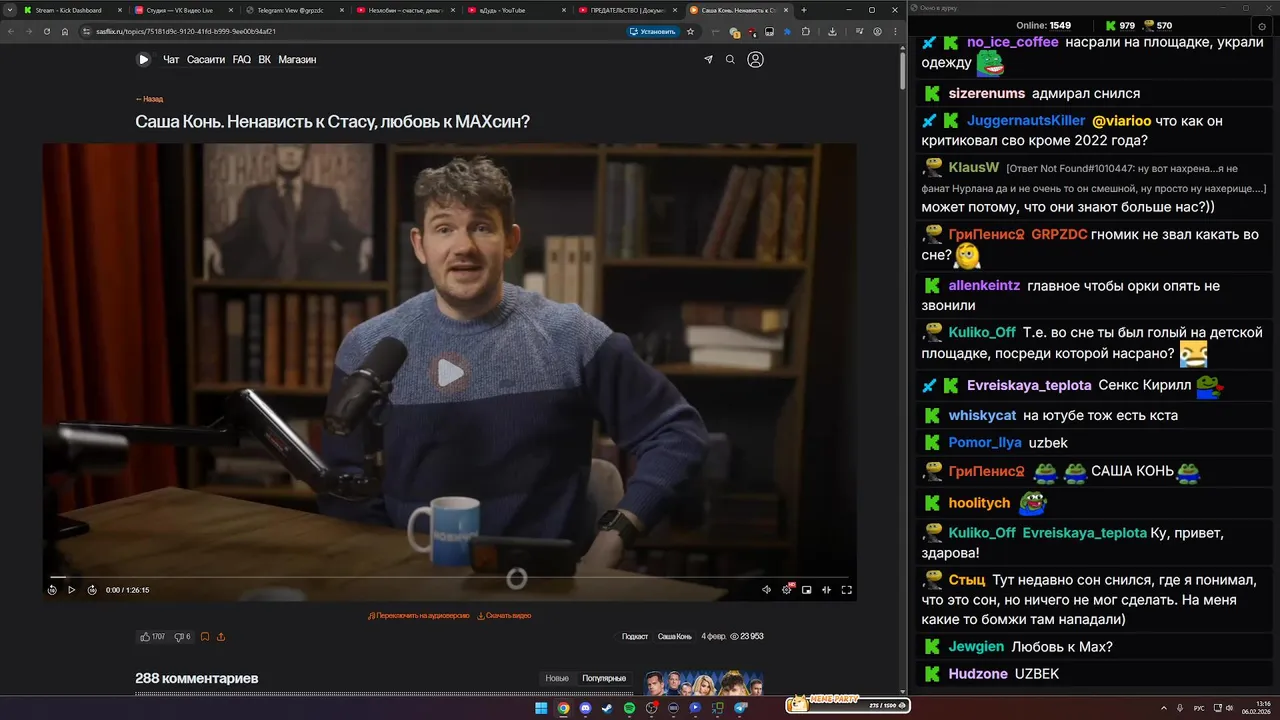Share the video with the share icon

(221, 636)
